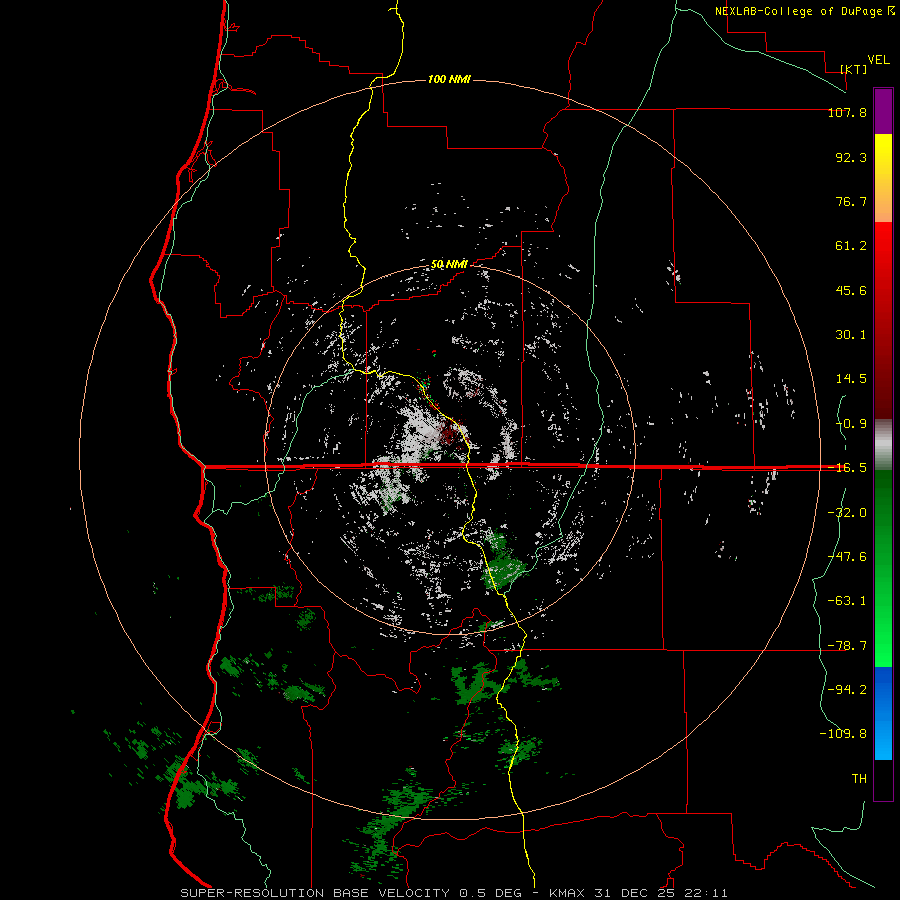Click the gray segment of the color bar

(883, 445)
